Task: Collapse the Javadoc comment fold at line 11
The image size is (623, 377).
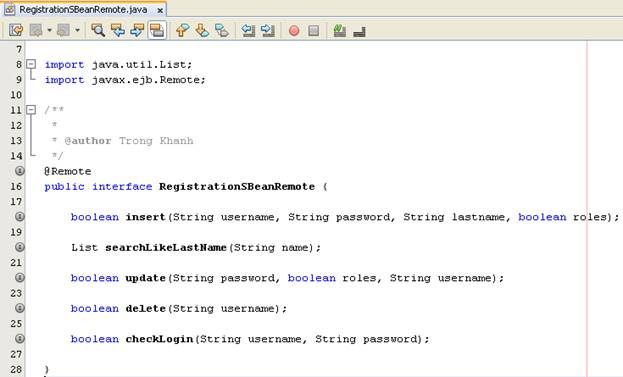Action: 31,110
